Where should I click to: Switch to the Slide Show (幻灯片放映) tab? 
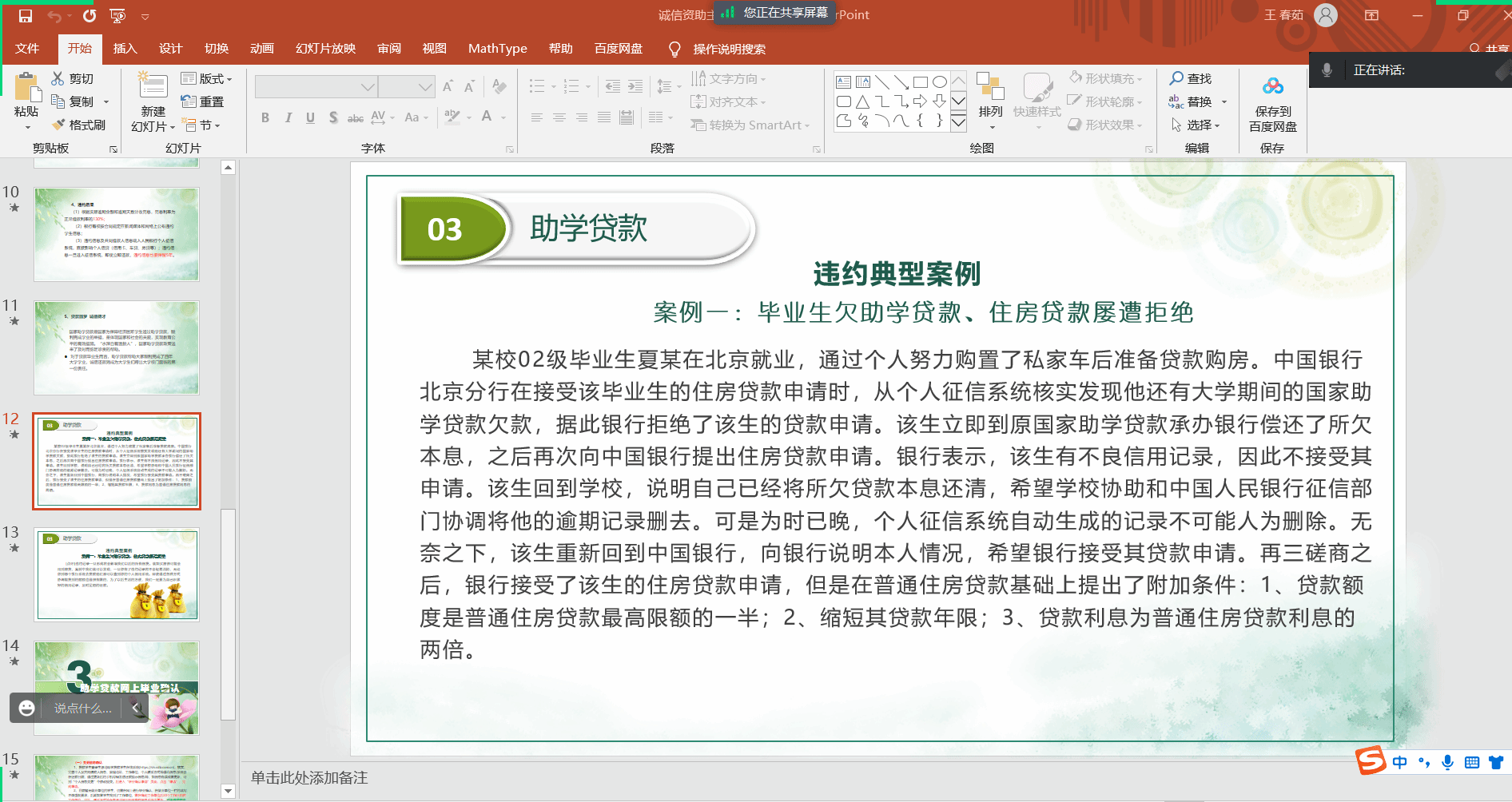325,49
